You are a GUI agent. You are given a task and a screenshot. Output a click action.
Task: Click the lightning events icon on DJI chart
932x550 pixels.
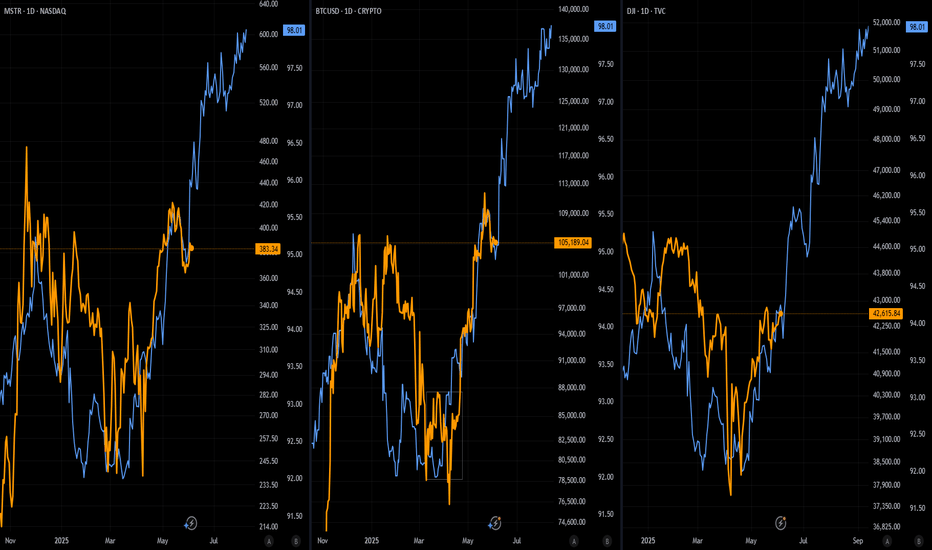(781, 523)
